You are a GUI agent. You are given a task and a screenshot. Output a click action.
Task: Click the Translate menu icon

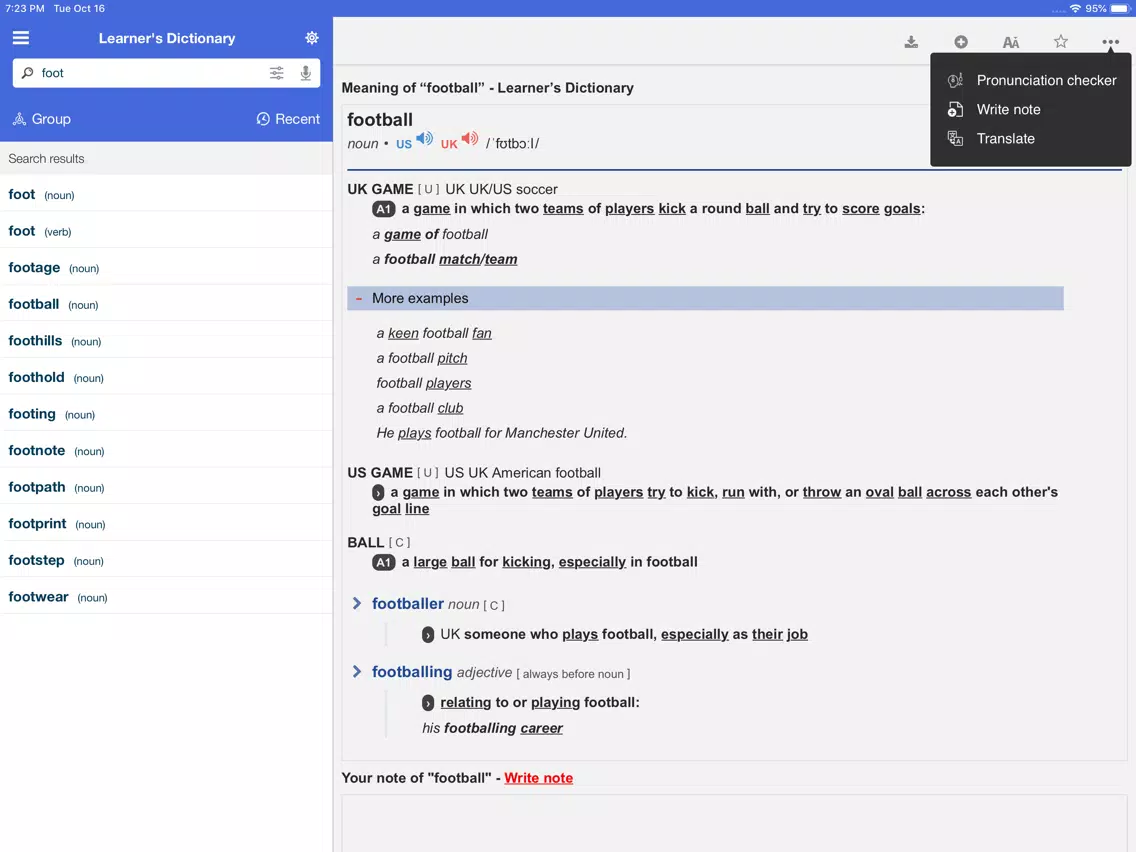pyautogui.click(x=956, y=138)
